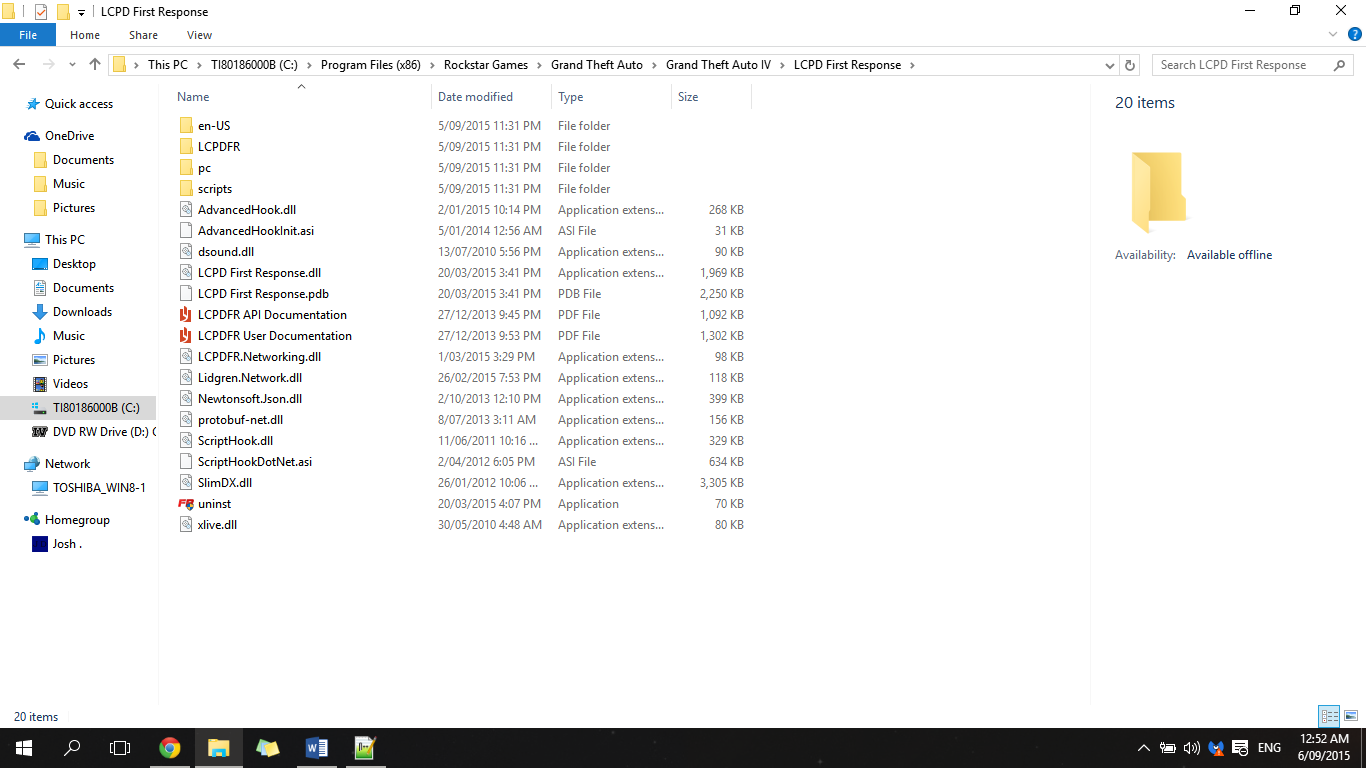
Task: Go back with the Back arrow
Action: (x=19, y=65)
